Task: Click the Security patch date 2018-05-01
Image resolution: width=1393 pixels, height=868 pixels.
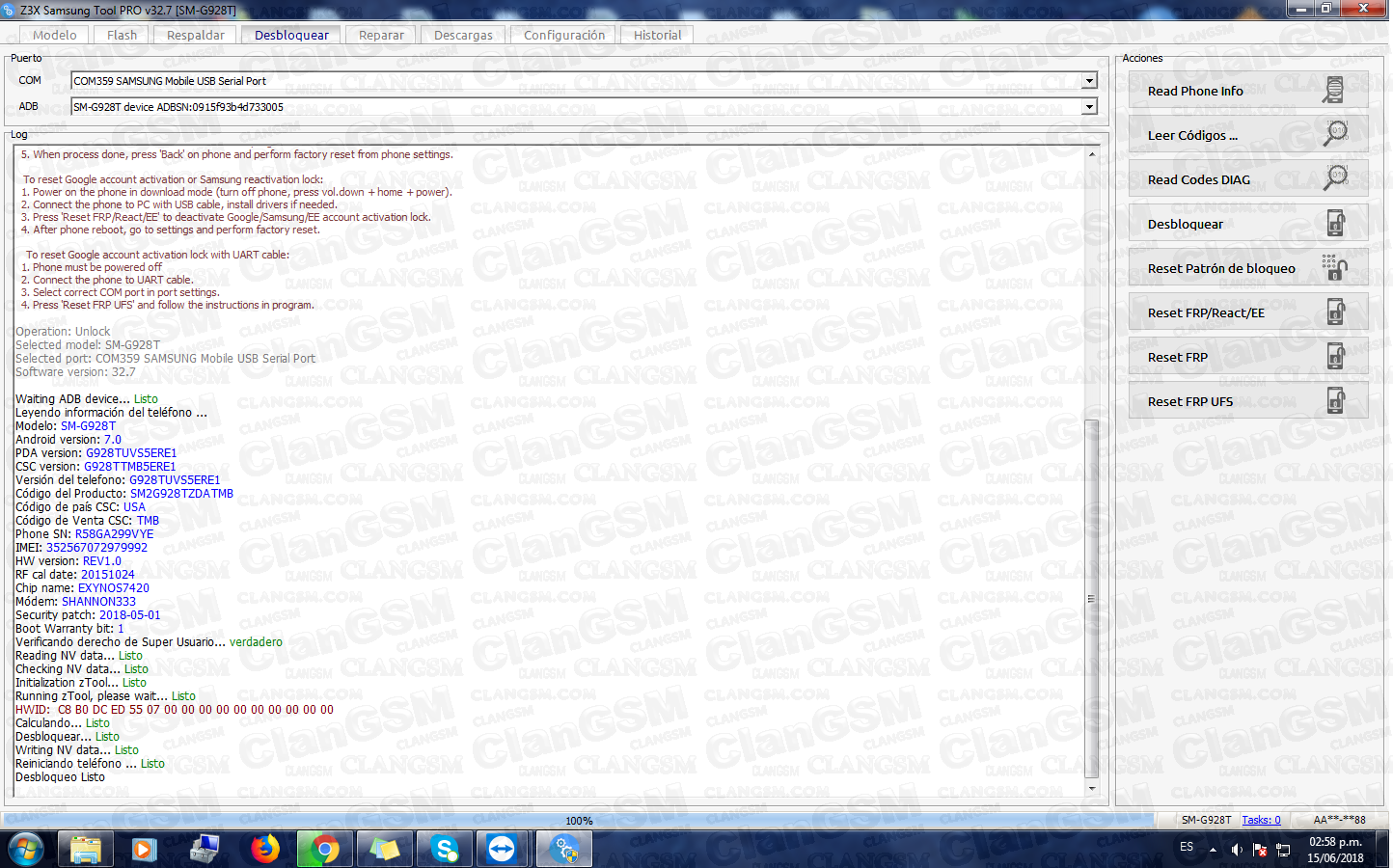Action: (130, 614)
